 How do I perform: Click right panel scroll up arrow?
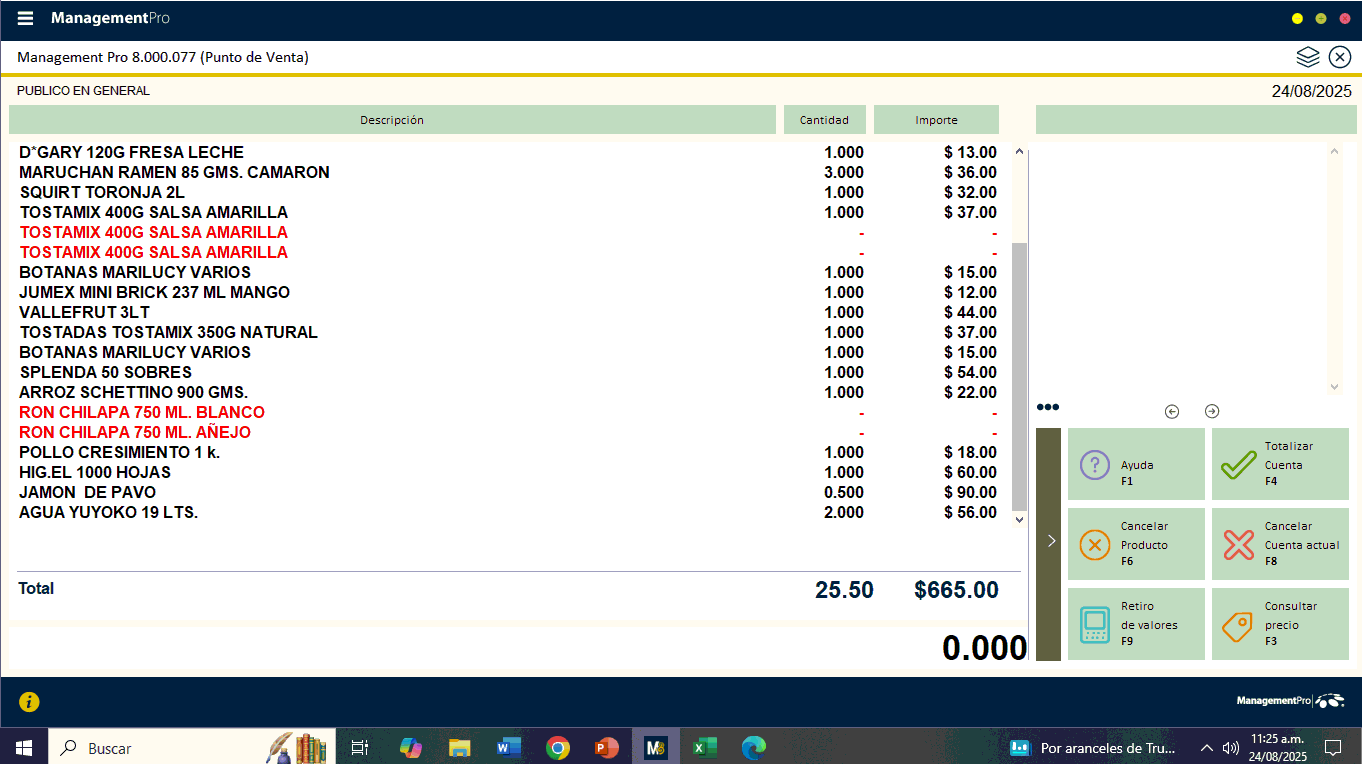[1335, 152]
